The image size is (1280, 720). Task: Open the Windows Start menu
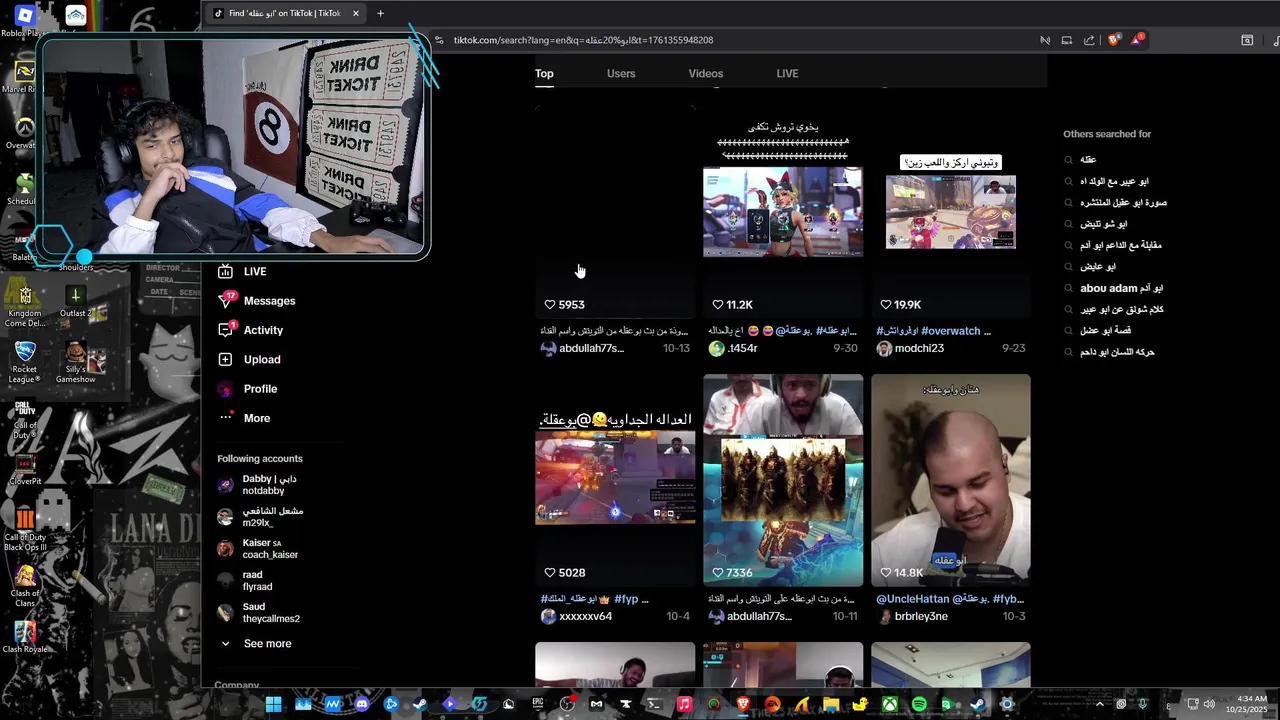pyautogui.click(x=273, y=704)
